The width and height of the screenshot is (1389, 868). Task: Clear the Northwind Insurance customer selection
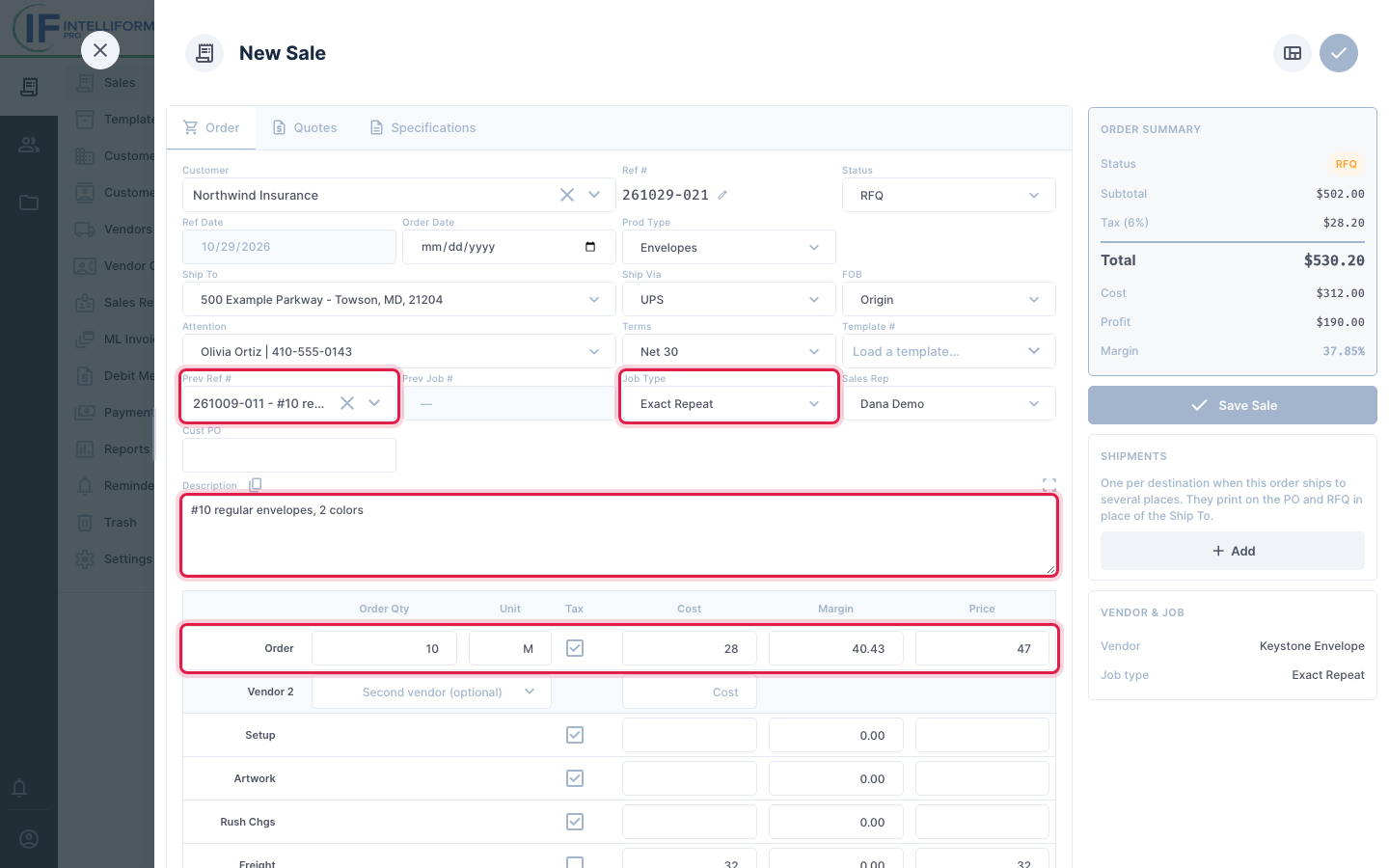(567, 195)
